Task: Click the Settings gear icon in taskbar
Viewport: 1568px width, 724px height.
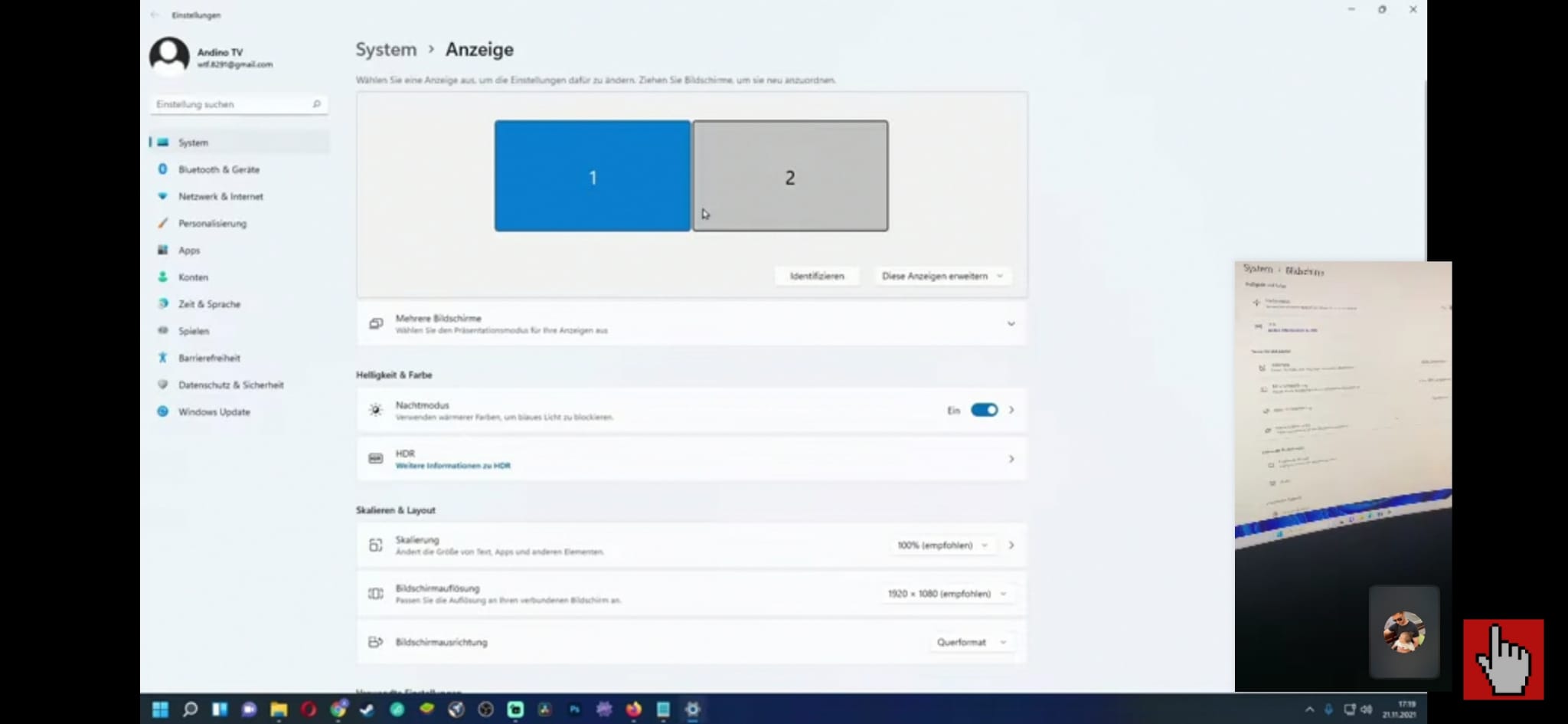Action: point(692,709)
